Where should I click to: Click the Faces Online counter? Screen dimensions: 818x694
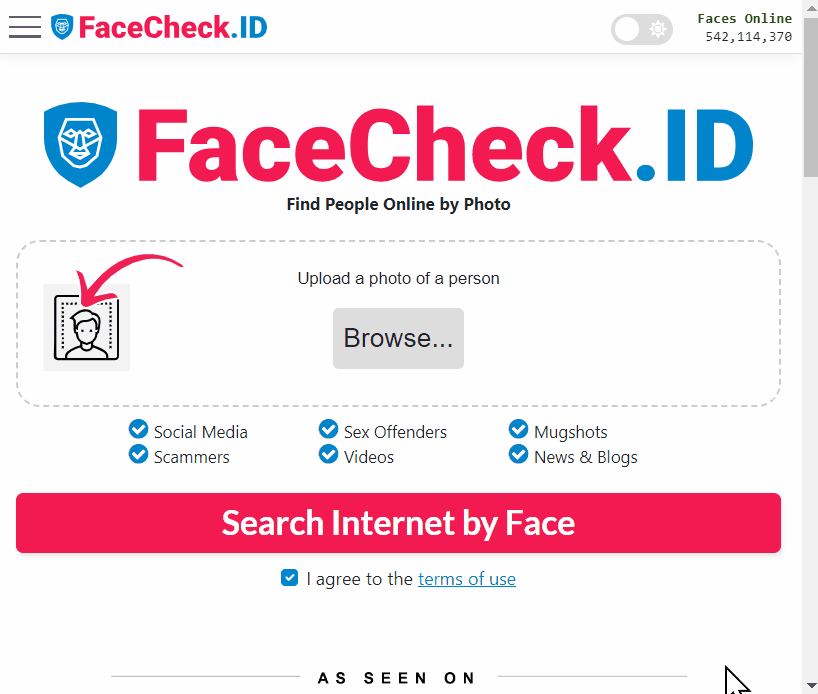click(x=745, y=27)
